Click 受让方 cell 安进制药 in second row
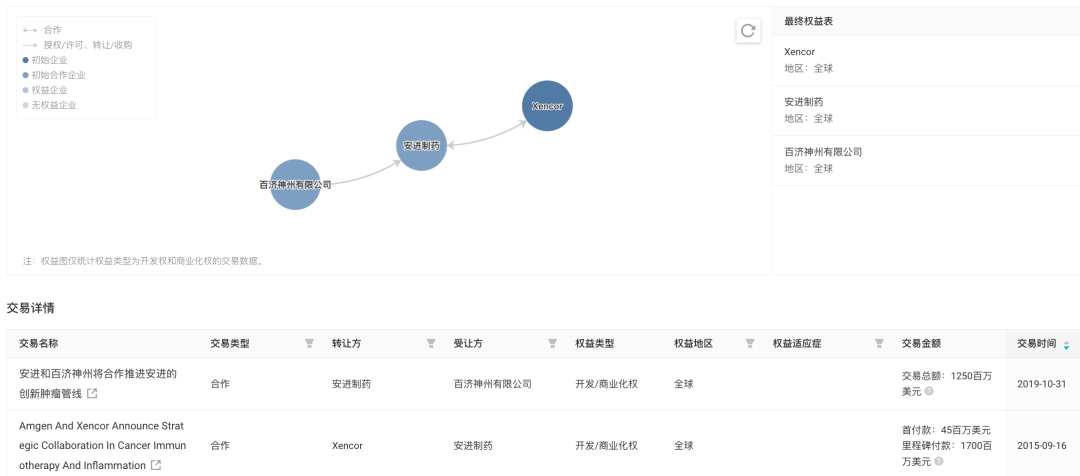Viewport: 1080px width, 476px height. click(x=473, y=446)
